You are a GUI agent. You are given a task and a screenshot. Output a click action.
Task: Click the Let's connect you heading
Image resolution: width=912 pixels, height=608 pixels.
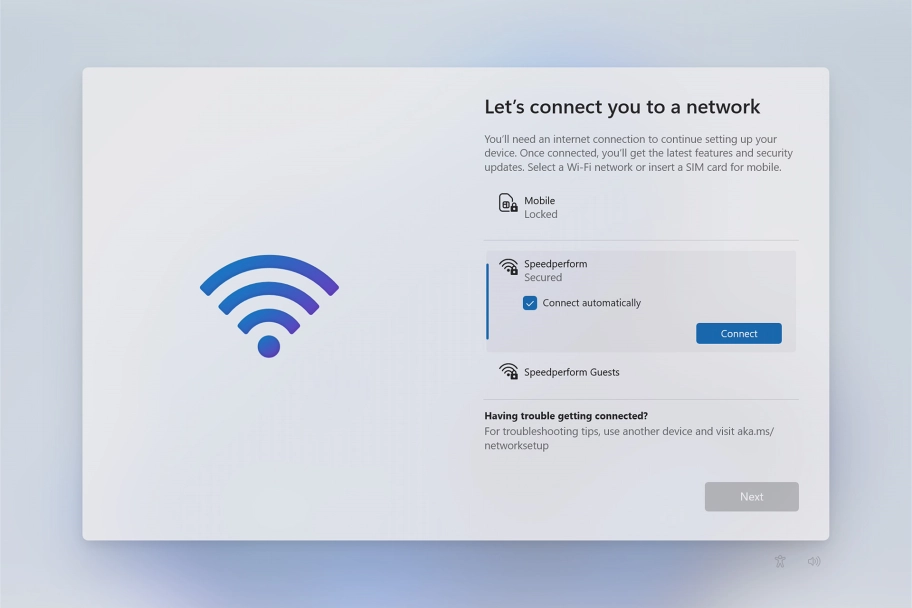(622, 107)
